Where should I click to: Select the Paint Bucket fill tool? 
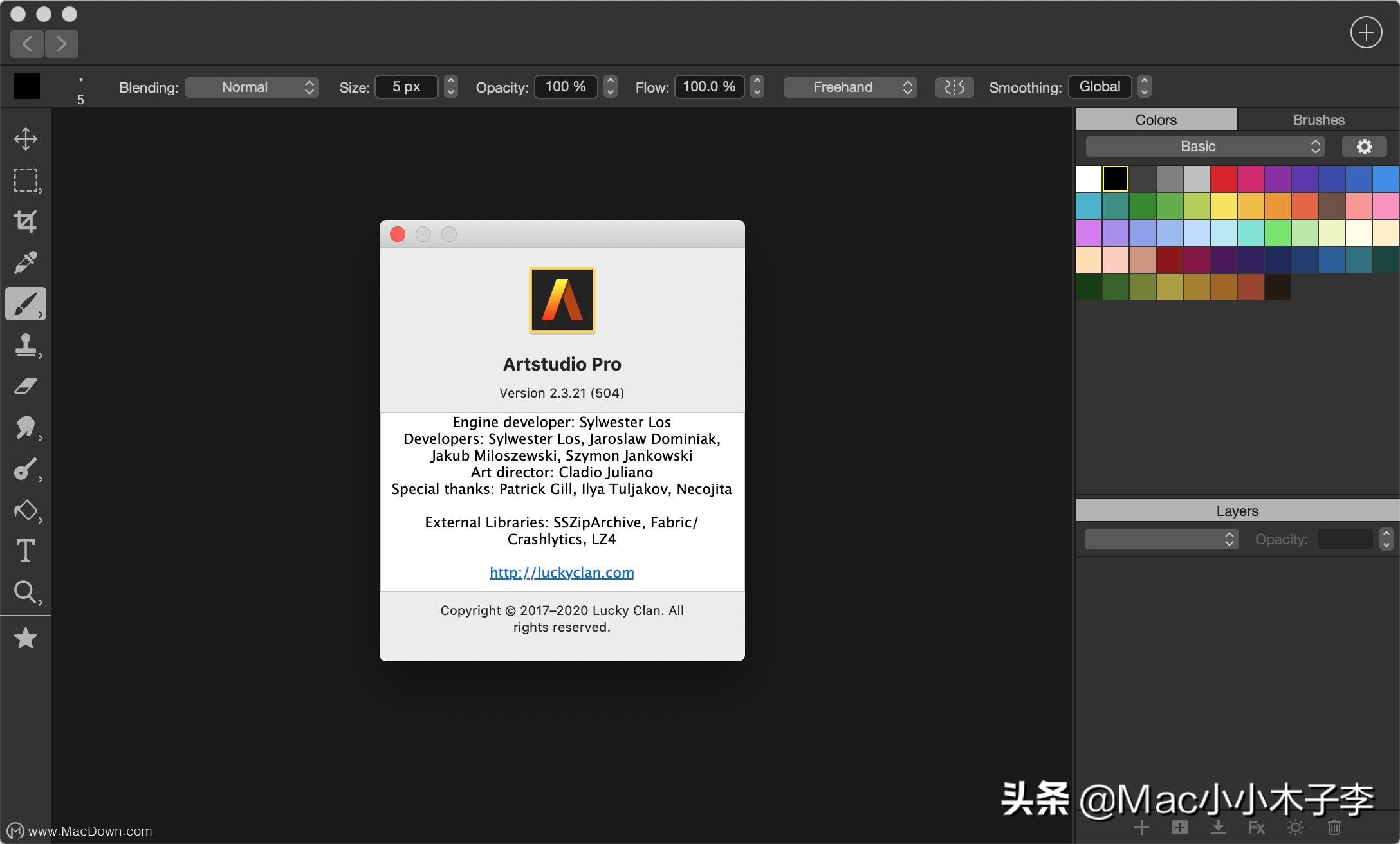click(27, 511)
